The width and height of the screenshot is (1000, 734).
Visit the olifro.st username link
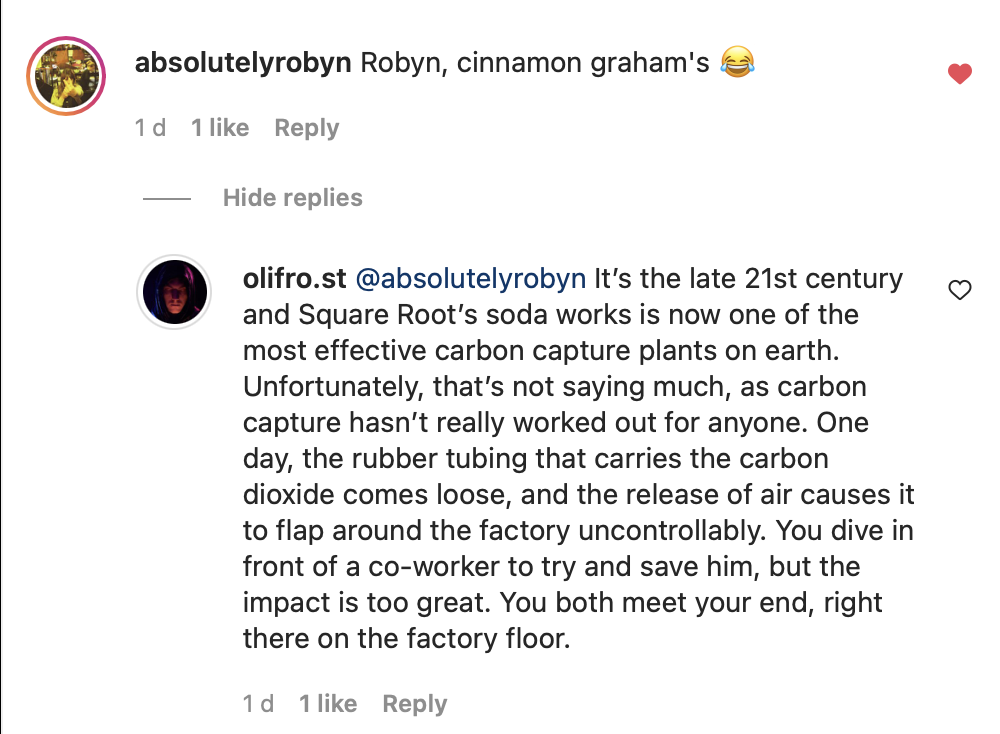(x=294, y=278)
